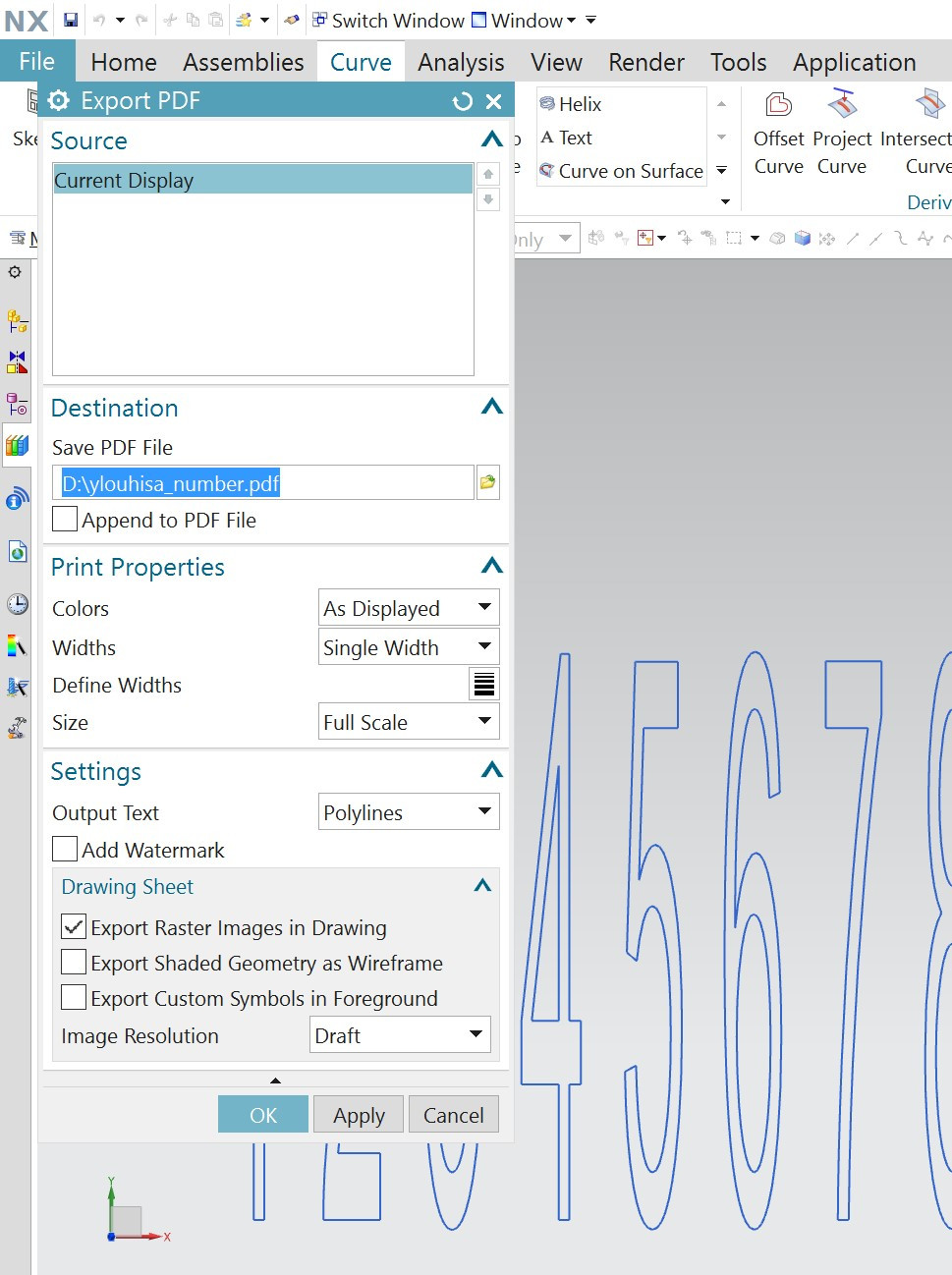Open Part Navigator sidebar tab
This screenshot has height=1275, width=952.
pos(17,404)
